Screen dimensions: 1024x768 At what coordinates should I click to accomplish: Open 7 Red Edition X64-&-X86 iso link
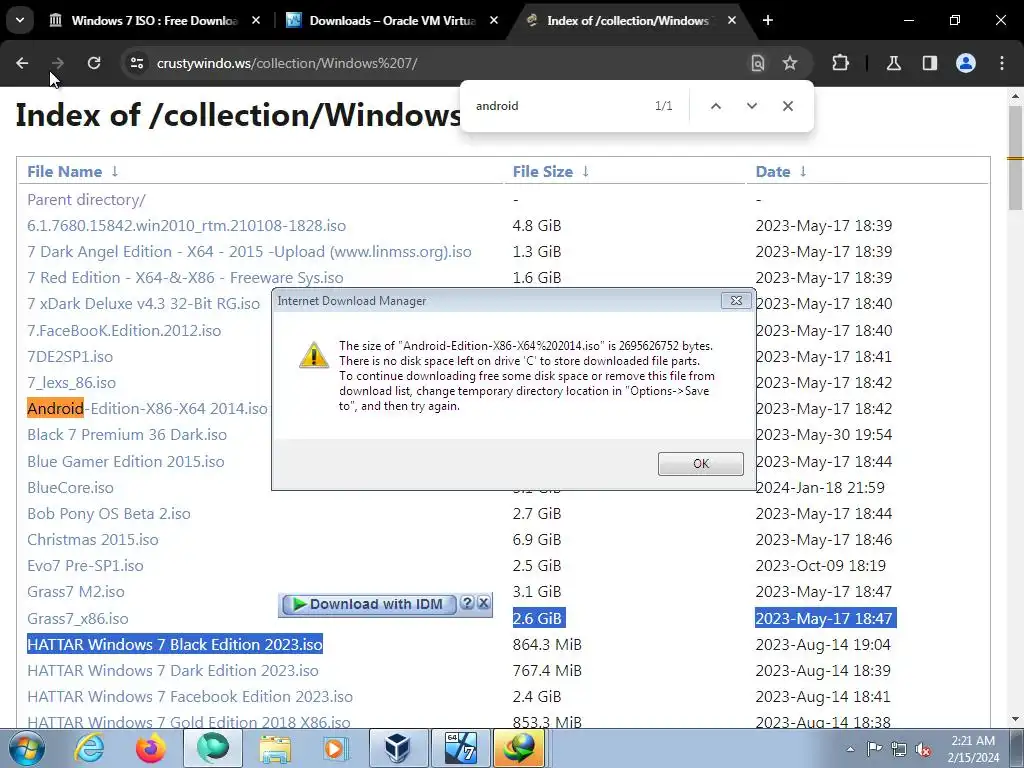(x=185, y=278)
